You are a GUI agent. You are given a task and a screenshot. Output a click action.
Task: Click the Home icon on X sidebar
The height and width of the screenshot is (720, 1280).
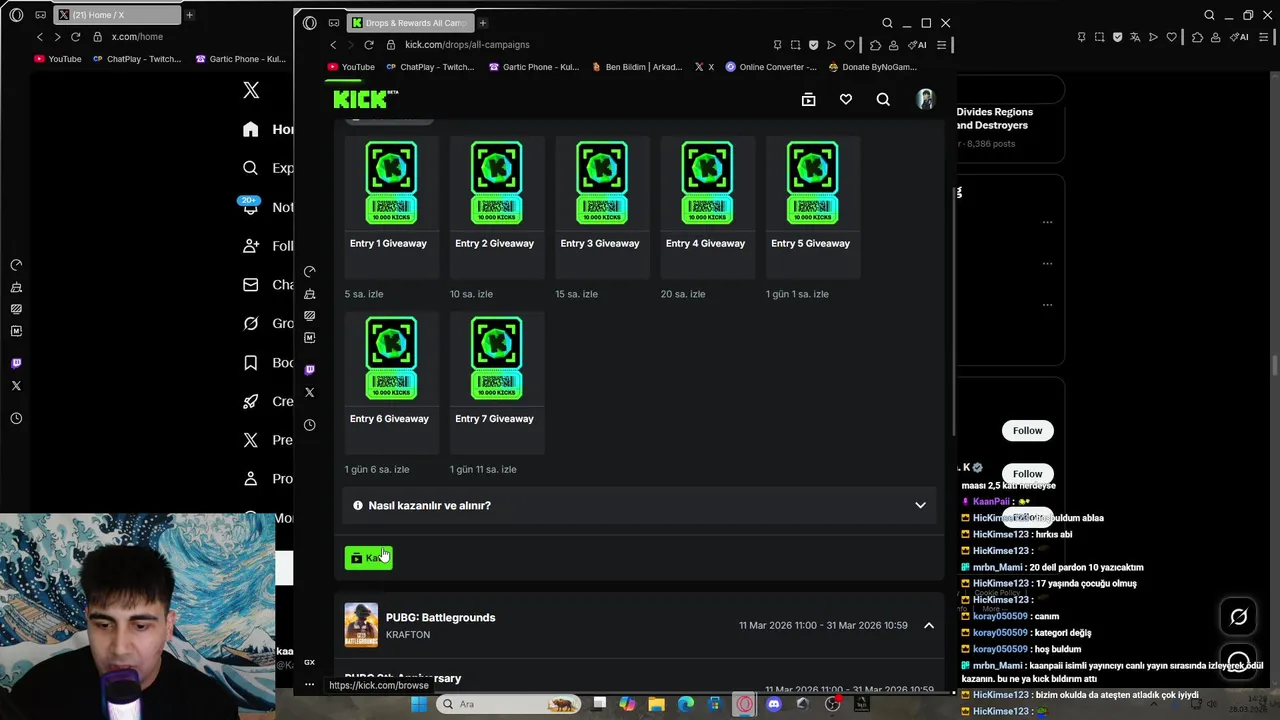251,129
